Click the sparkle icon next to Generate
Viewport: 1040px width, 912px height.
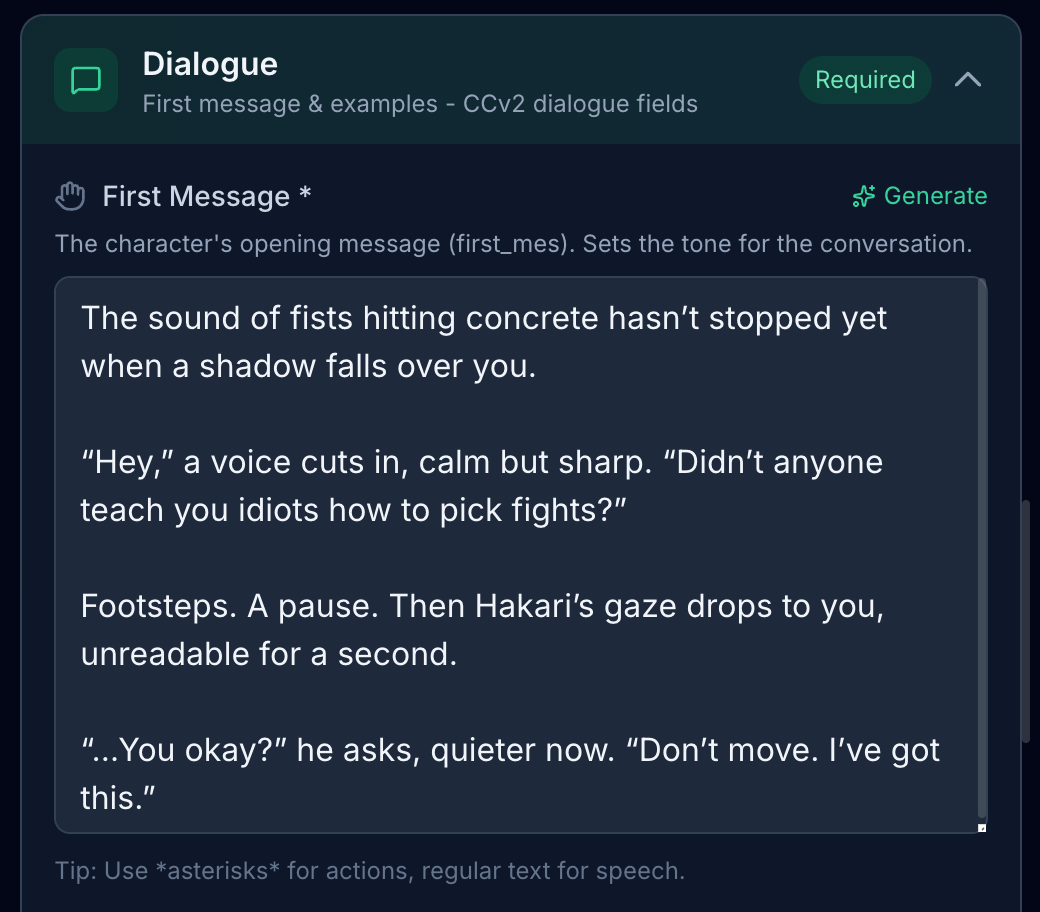[863, 196]
